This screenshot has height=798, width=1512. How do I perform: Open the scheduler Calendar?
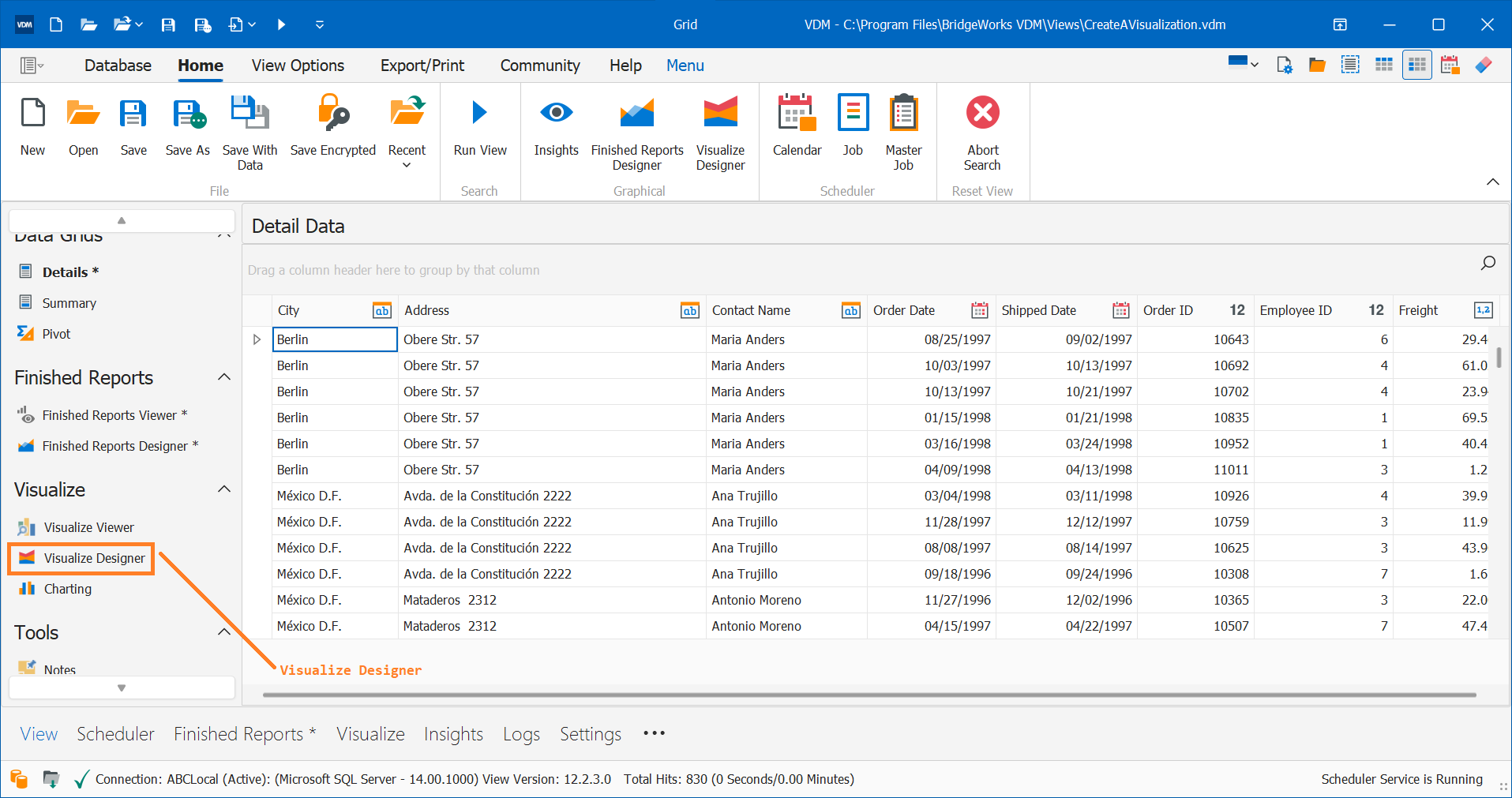(796, 126)
